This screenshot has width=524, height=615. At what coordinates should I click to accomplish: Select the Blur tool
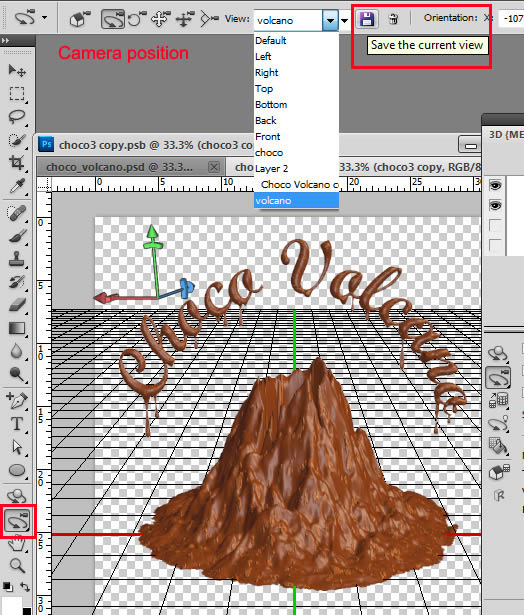17,351
